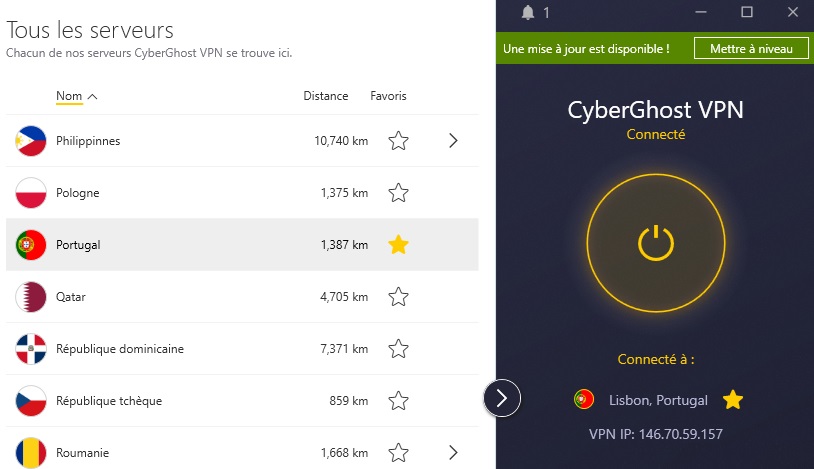The image size is (814, 469).
Task: Click the 4,705 km distance value
Action: point(344,297)
